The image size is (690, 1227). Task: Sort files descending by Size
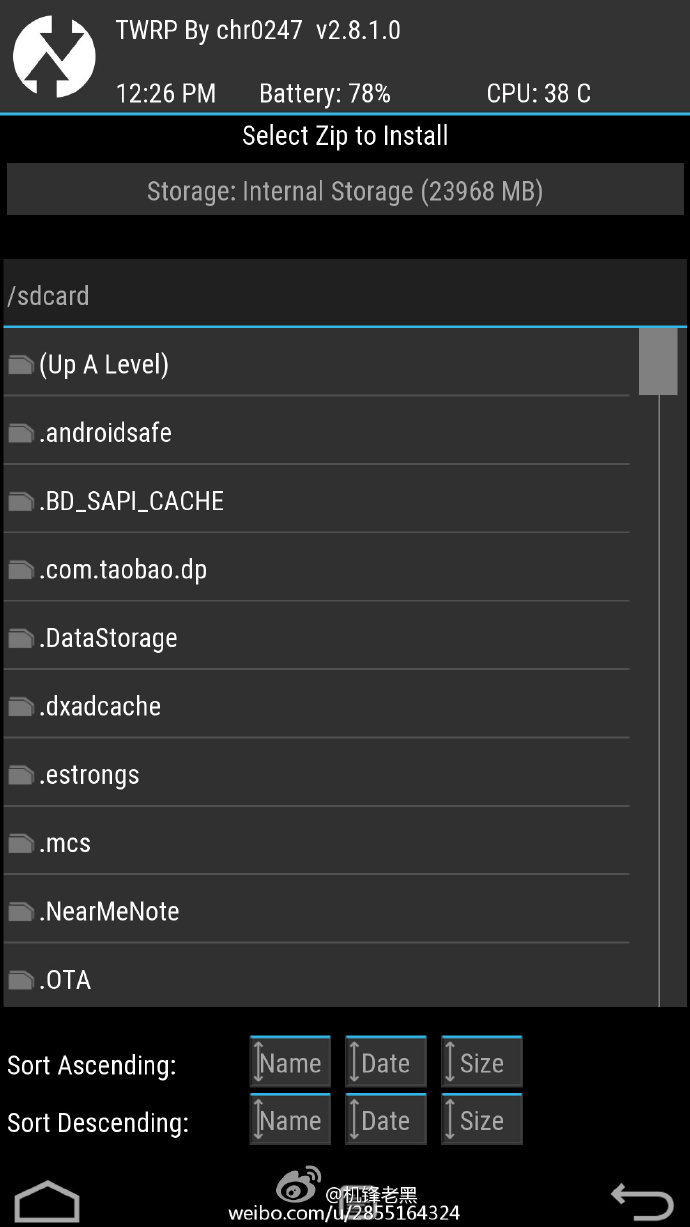pos(481,1119)
